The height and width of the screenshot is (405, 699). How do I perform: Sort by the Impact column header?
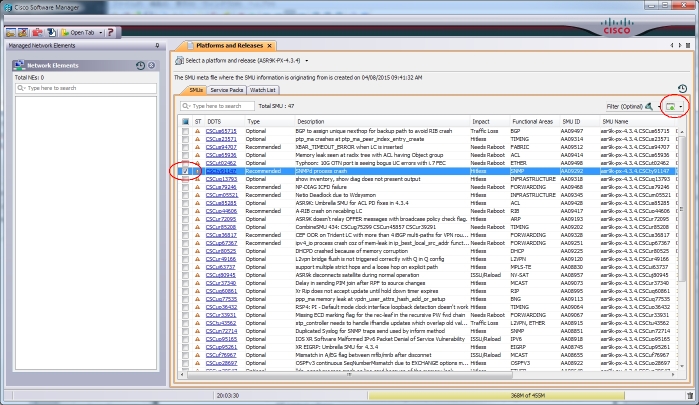point(489,121)
